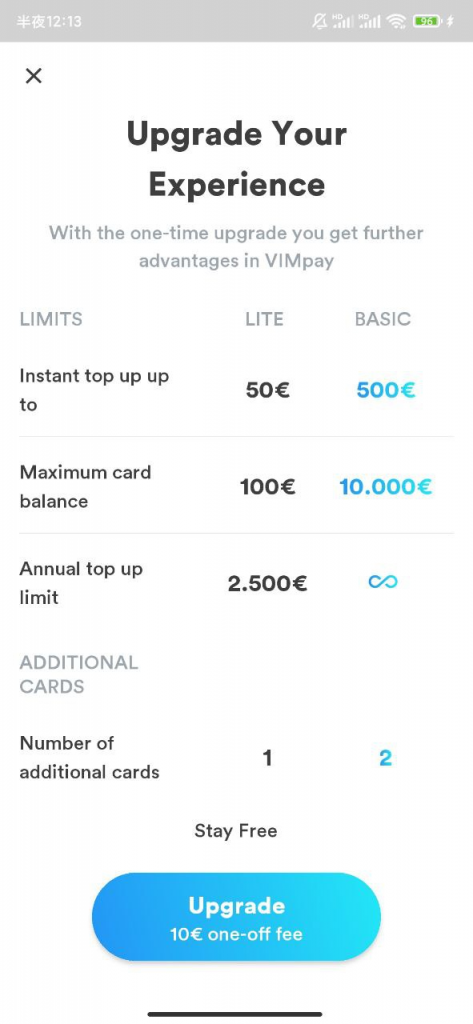Tap the BASIC additional cards count 2
The height and width of the screenshot is (1024, 473).
click(385, 758)
